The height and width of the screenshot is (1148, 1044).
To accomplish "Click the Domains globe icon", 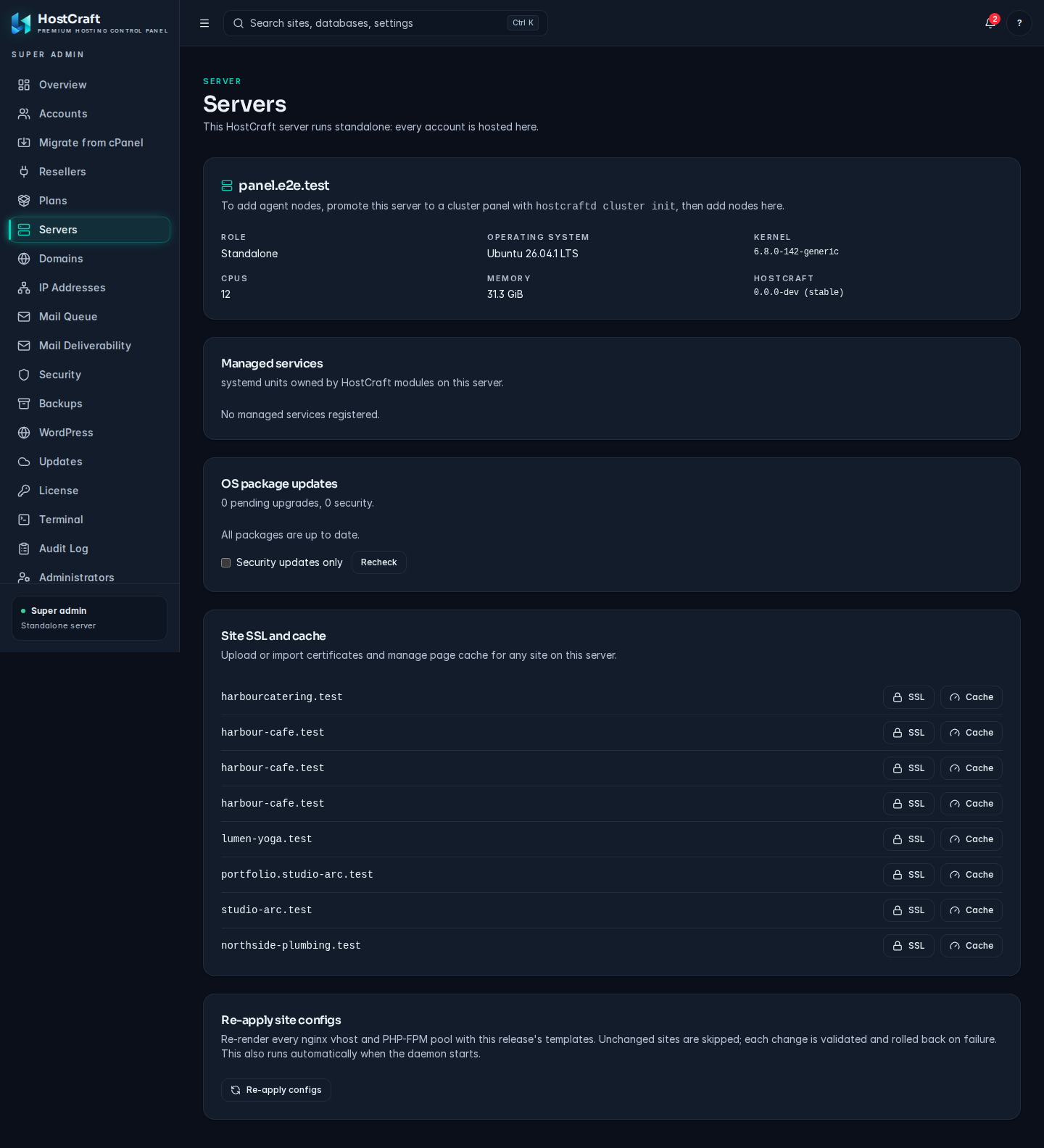I will tap(24, 259).
